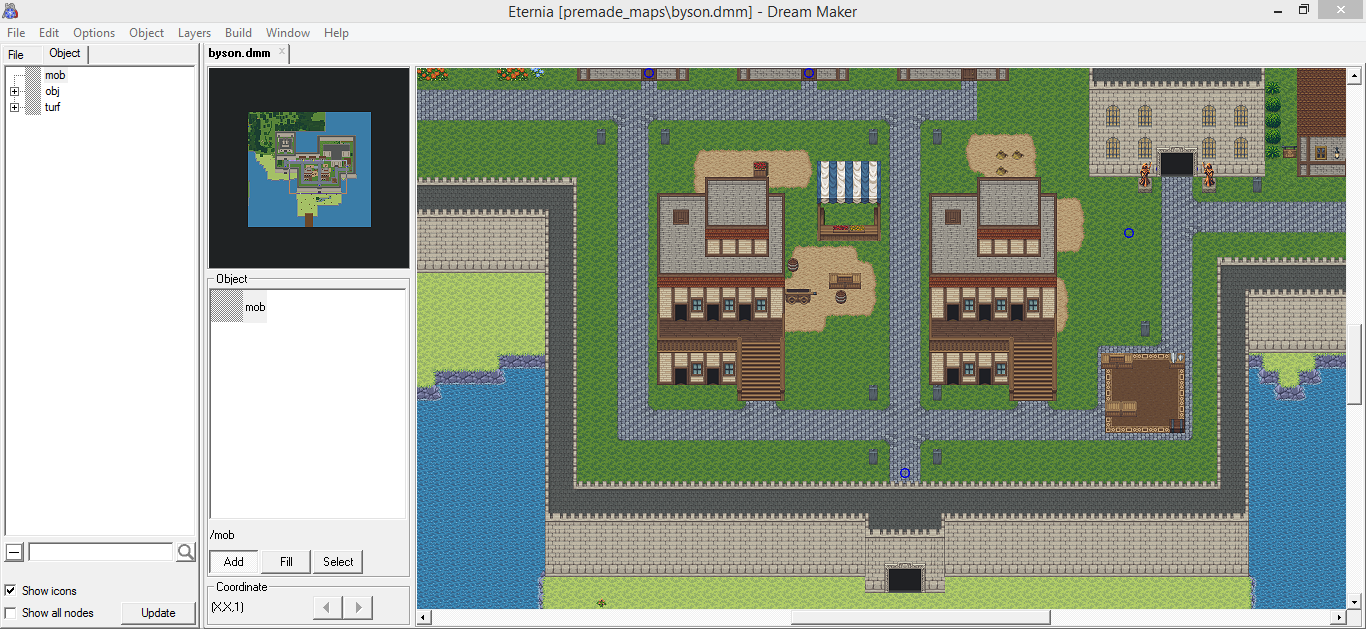This screenshot has width=1366, height=629.
Task: Click the mob icon in Object panel
Action: tap(226, 307)
